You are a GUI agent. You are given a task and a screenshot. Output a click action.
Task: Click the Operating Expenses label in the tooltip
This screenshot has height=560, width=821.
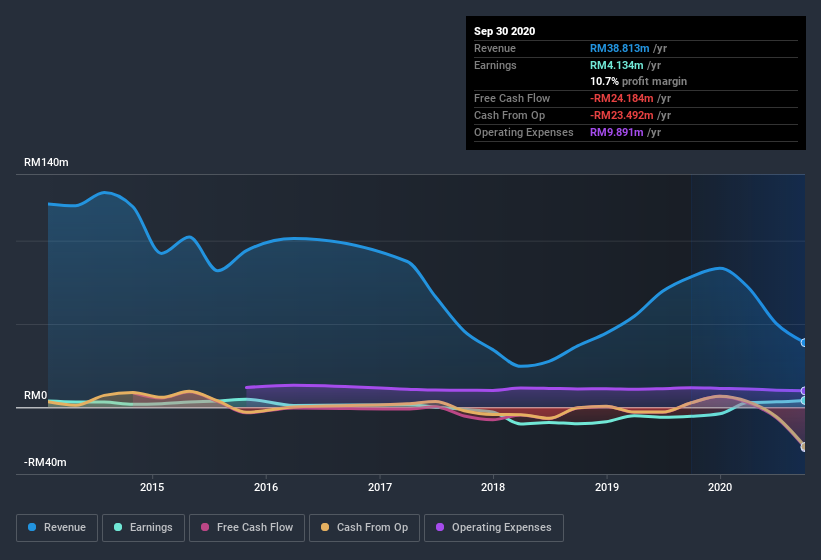[x=523, y=132]
